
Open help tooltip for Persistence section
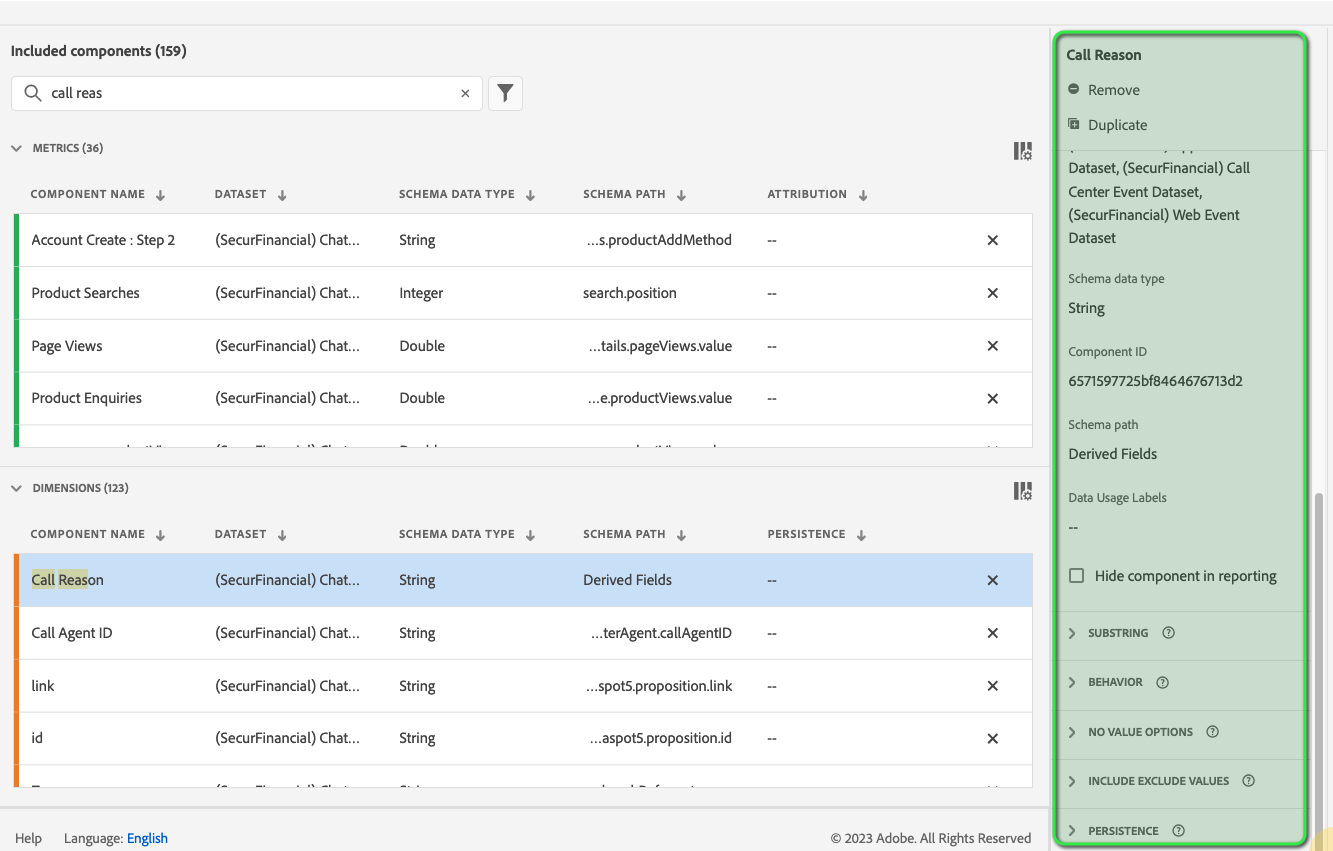coord(1178,831)
